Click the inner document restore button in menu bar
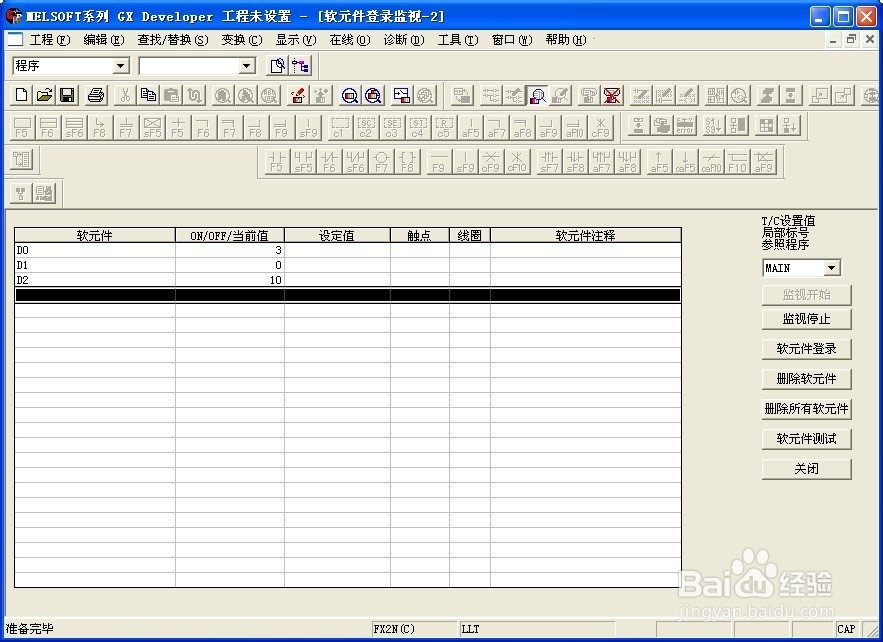The width and height of the screenshot is (883, 642). pyautogui.click(x=851, y=39)
